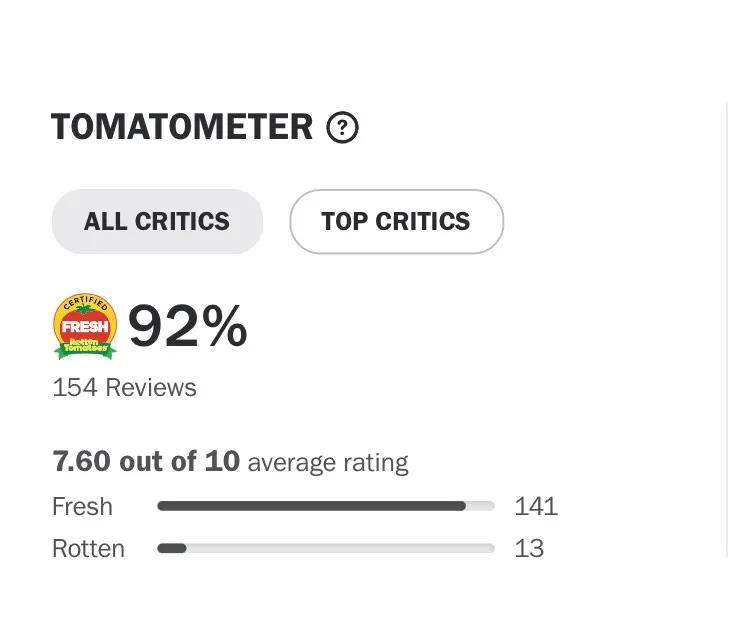
Task: Click the TOMATOMETER heading
Action: tap(182, 128)
